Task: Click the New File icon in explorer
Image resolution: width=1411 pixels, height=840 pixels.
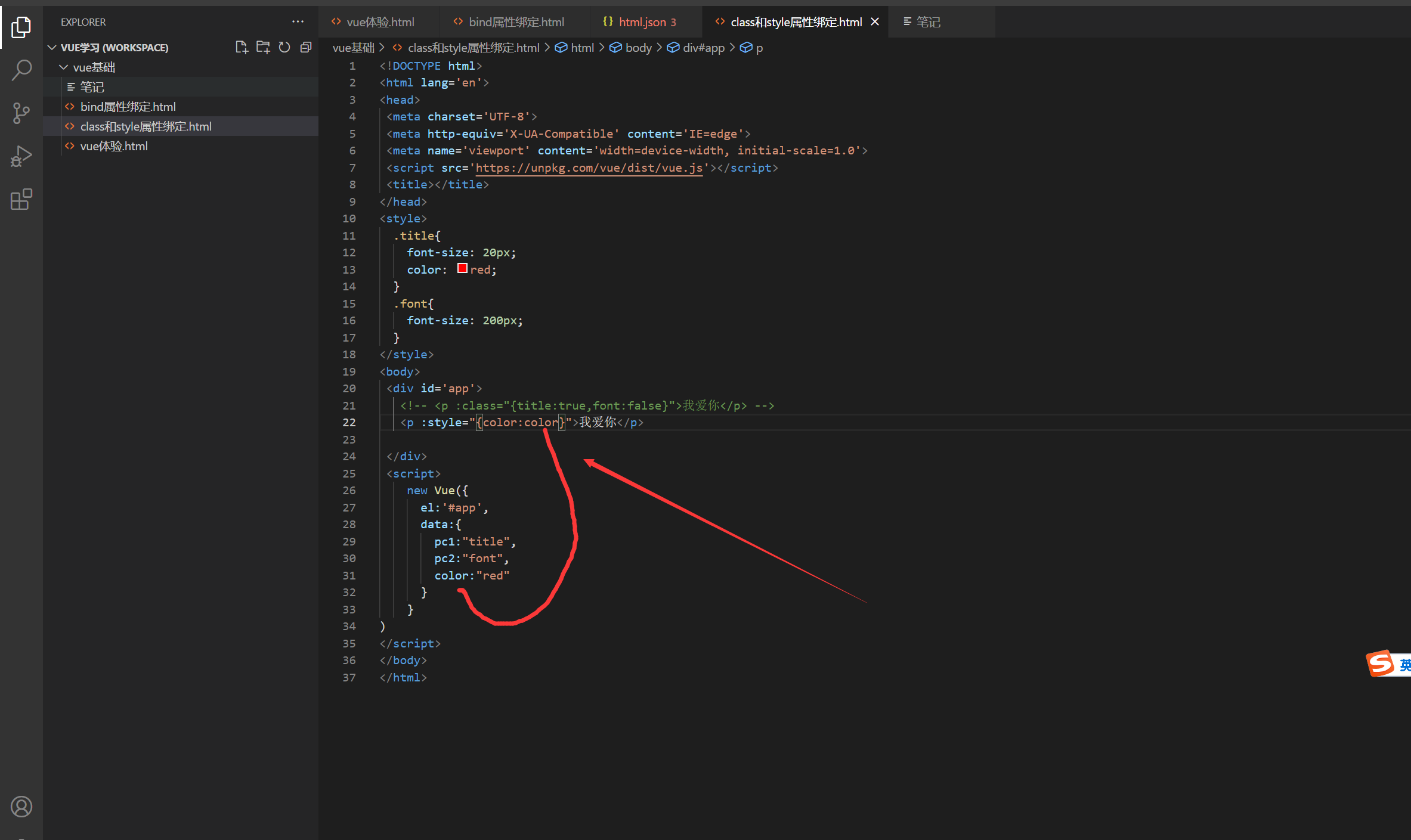Action: point(242,48)
